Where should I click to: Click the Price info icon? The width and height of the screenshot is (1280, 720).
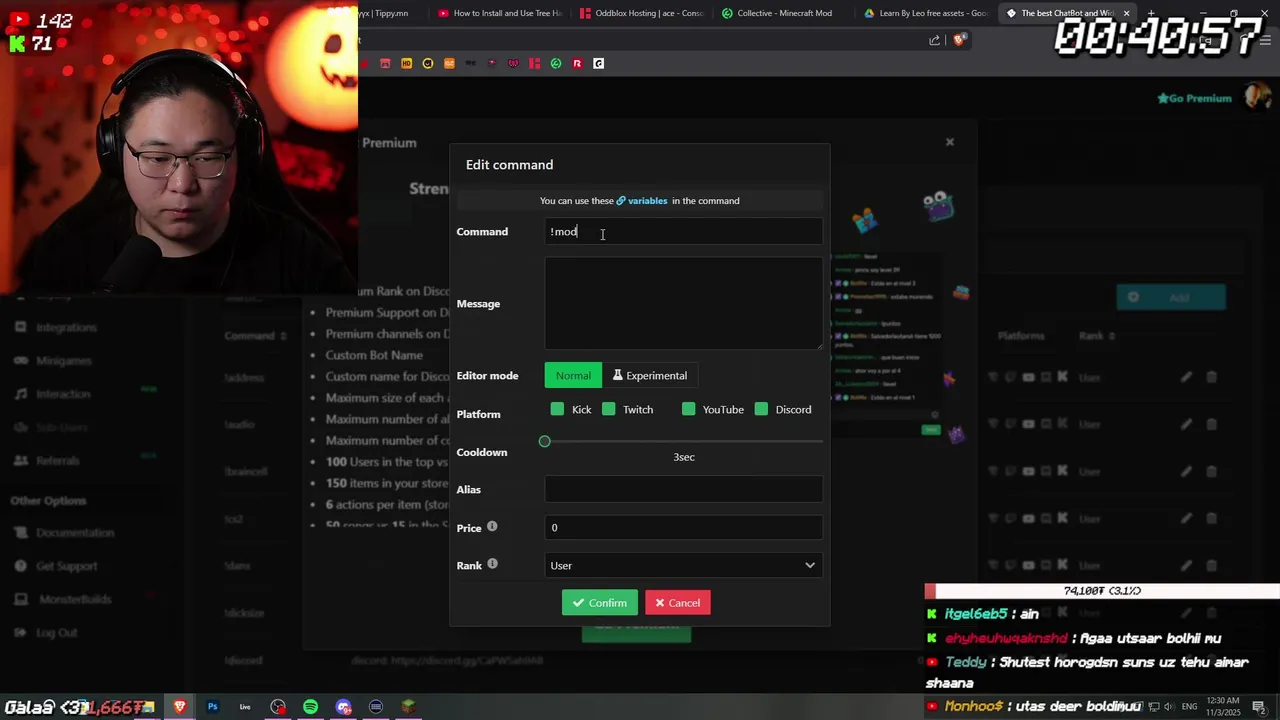tap(492, 526)
